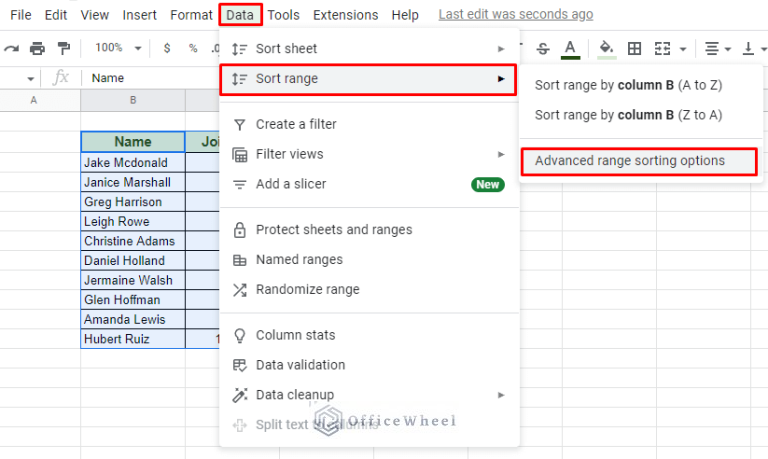Click the redo arrow icon

11,48
